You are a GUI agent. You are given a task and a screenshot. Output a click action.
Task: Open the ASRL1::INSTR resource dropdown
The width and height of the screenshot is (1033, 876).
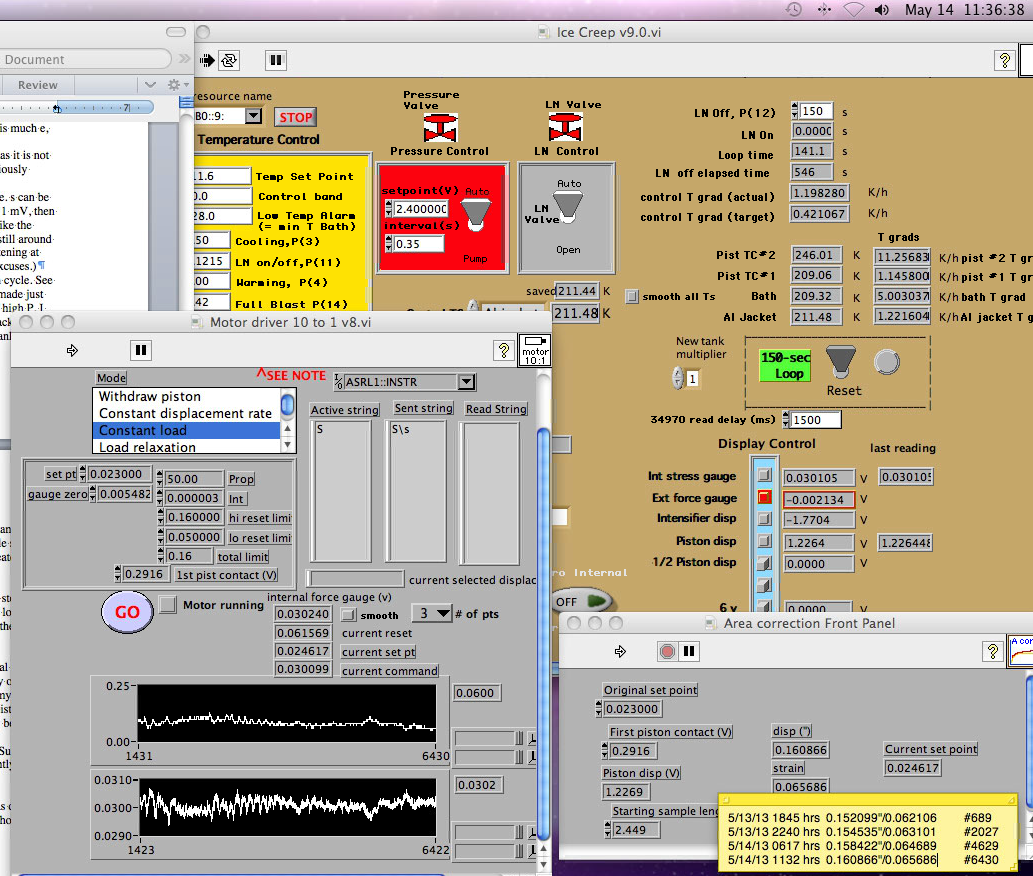point(465,382)
